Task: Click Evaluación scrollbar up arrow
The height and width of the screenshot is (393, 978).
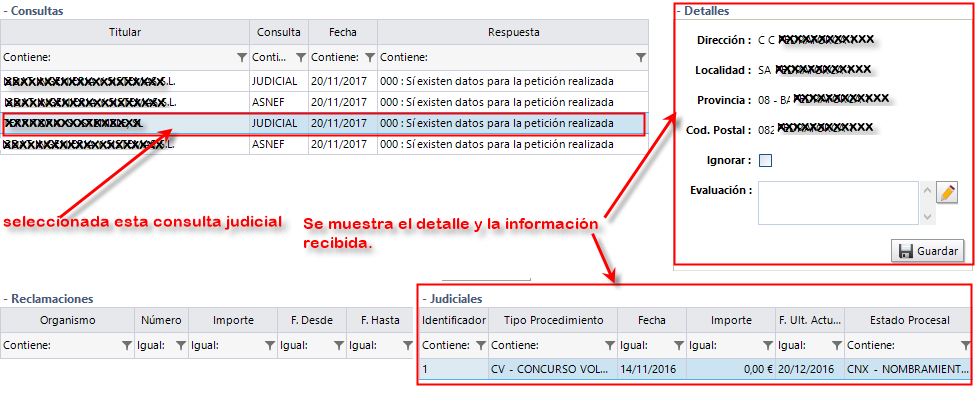Action: click(x=927, y=190)
